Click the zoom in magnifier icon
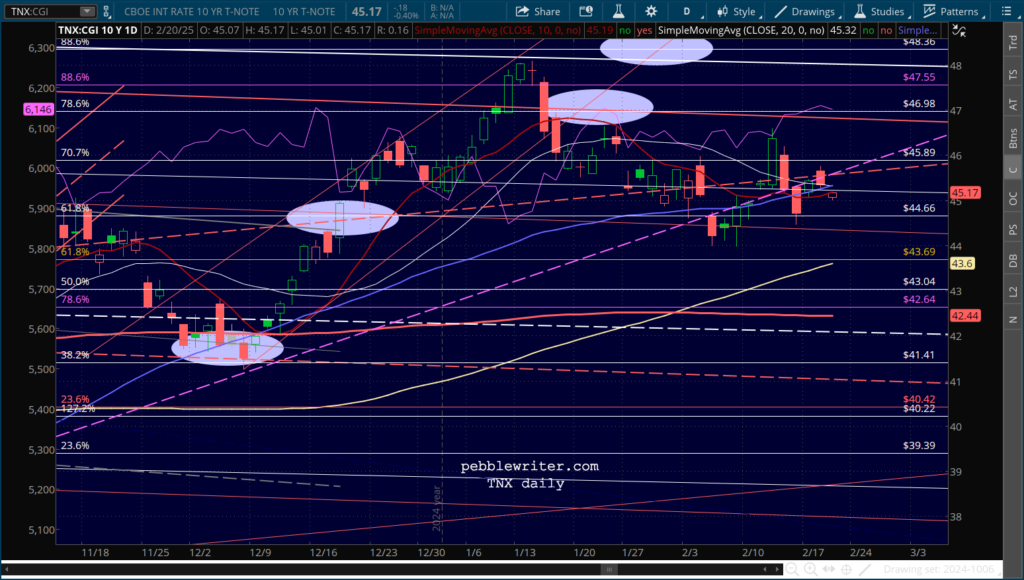 pos(810,570)
